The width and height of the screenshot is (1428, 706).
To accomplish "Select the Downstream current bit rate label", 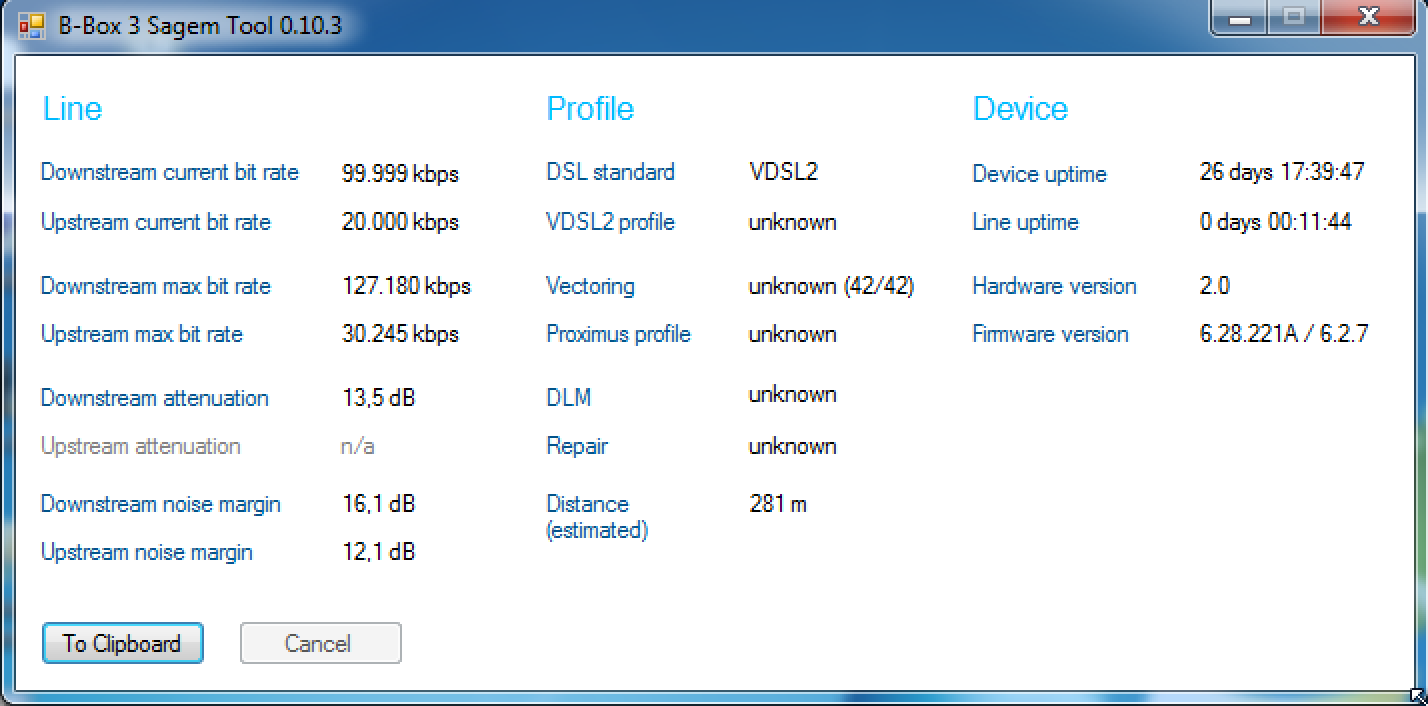I will [169, 172].
